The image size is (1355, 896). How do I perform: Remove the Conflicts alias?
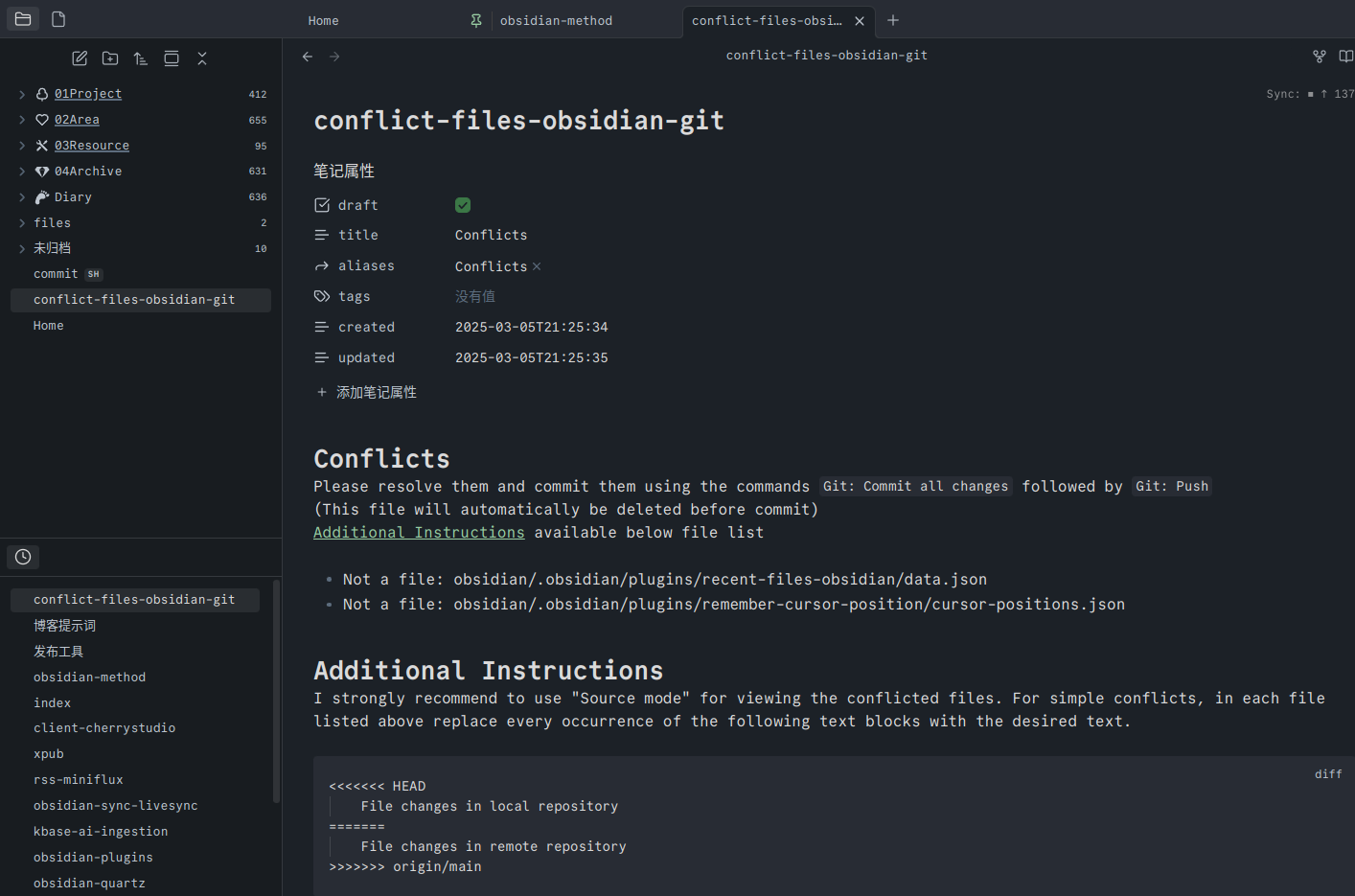537,266
